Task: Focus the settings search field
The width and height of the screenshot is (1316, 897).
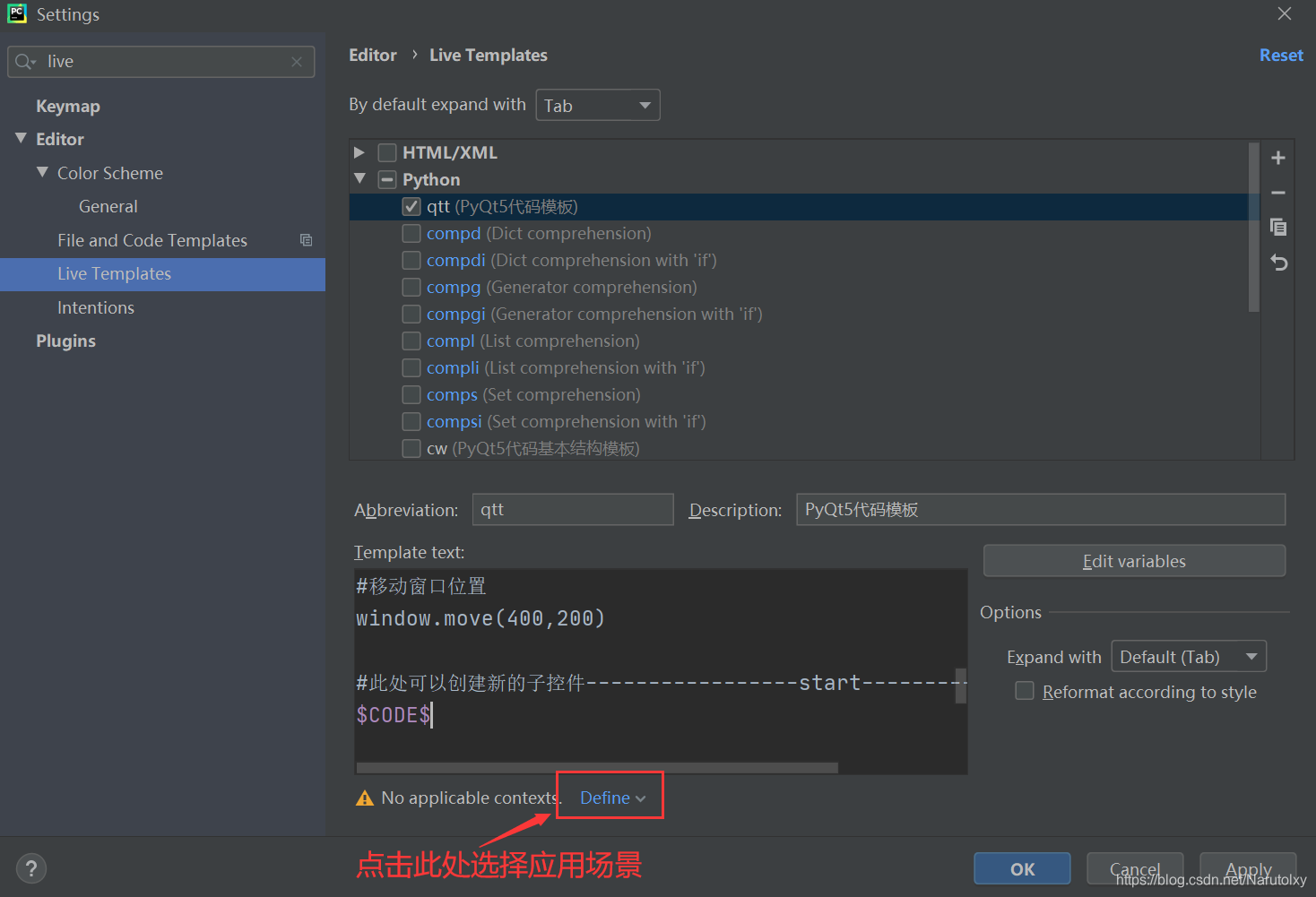Action: (161, 62)
